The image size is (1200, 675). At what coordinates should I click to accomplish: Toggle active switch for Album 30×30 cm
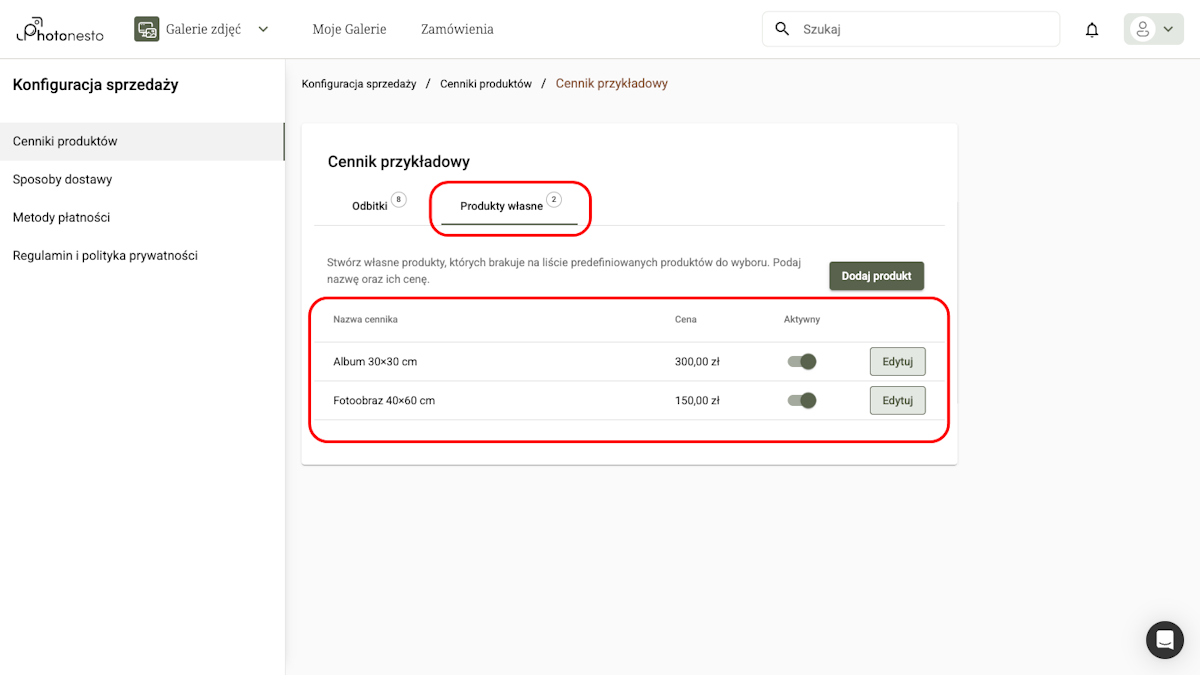802,362
